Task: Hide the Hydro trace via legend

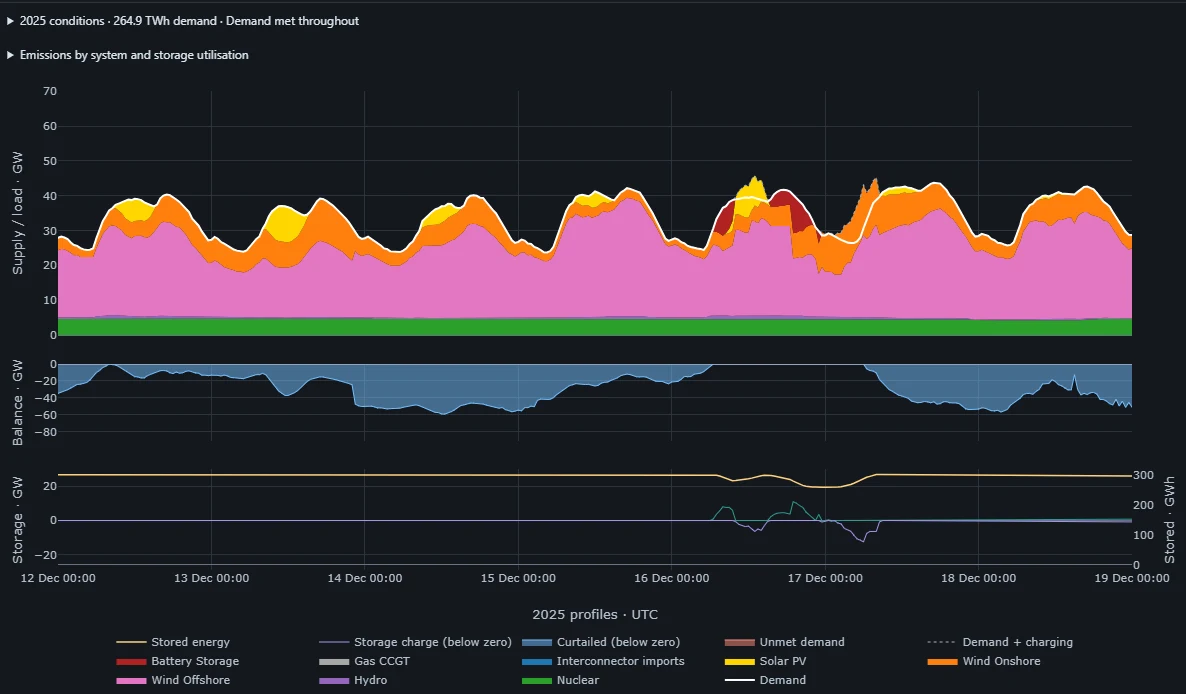Action: click(352, 680)
